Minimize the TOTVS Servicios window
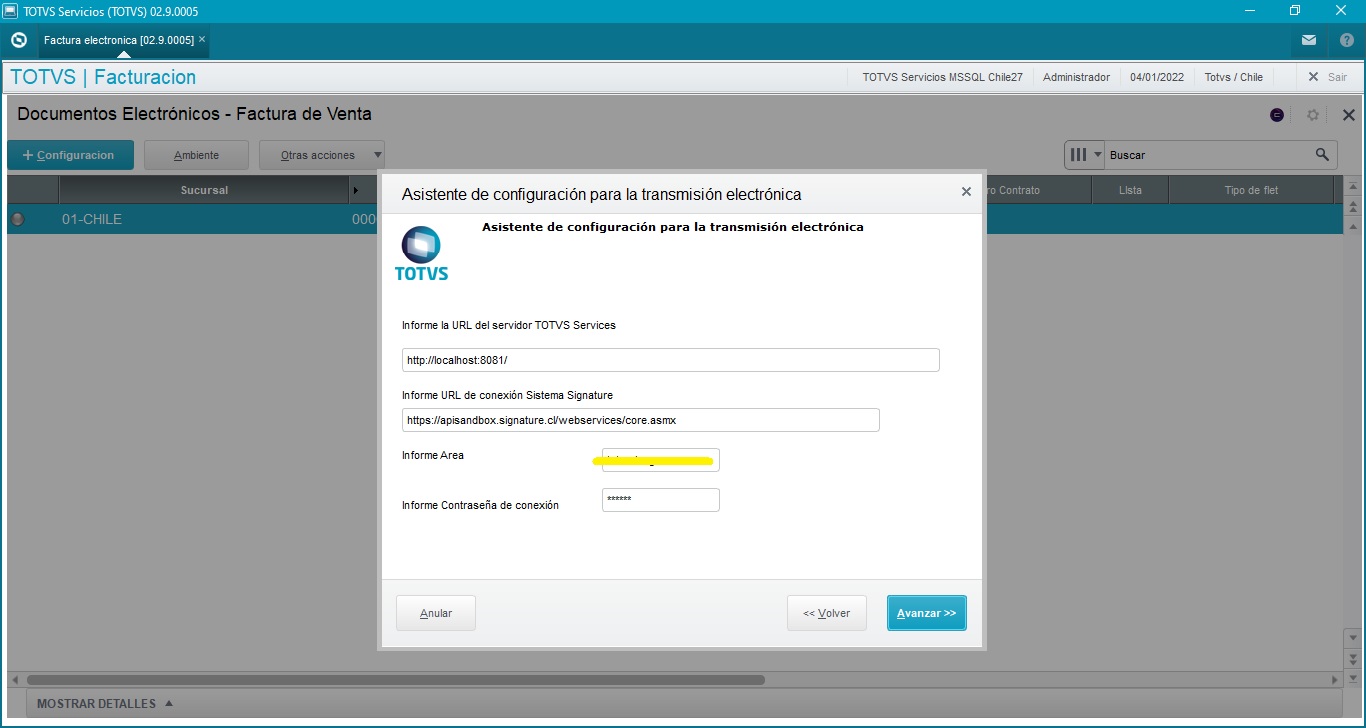Screen dimensions: 1366x728 pos(1249,10)
